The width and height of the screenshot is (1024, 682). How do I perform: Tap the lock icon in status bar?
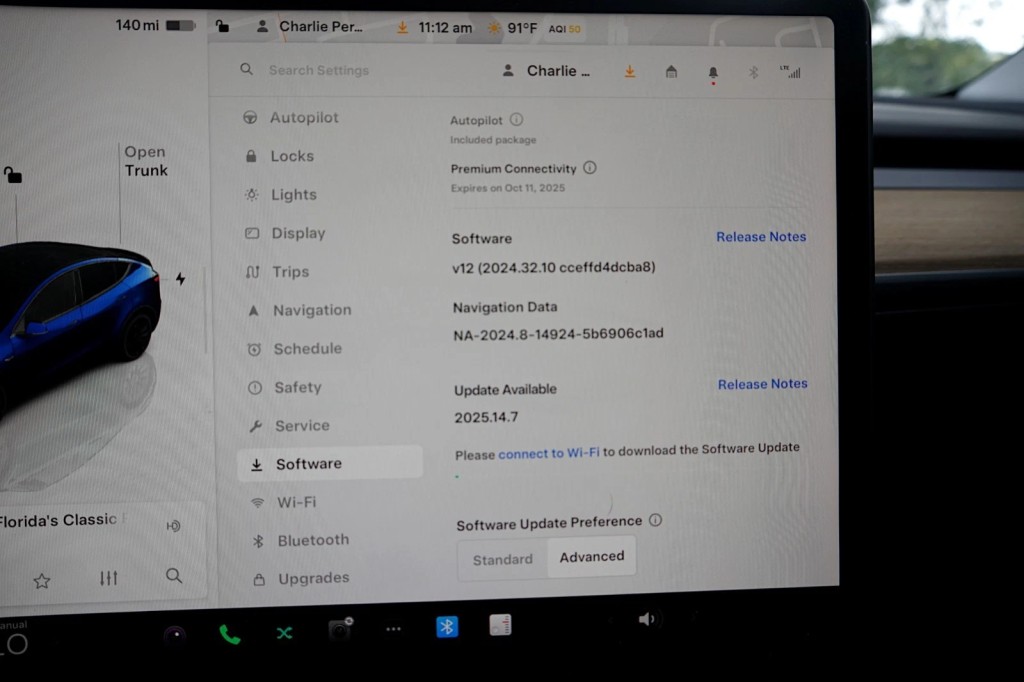222,27
